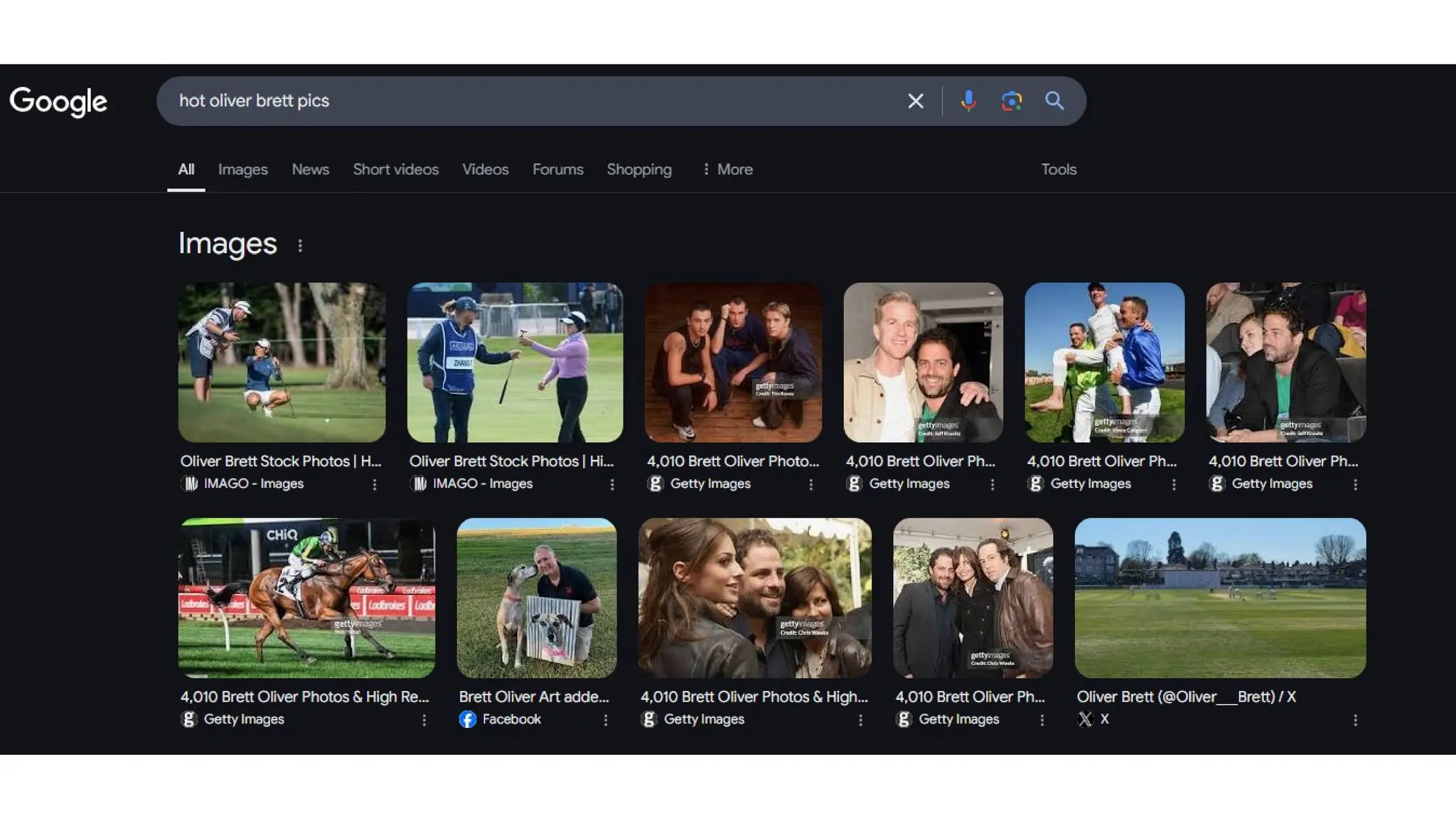Clear the search box with X icon

(x=916, y=101)
